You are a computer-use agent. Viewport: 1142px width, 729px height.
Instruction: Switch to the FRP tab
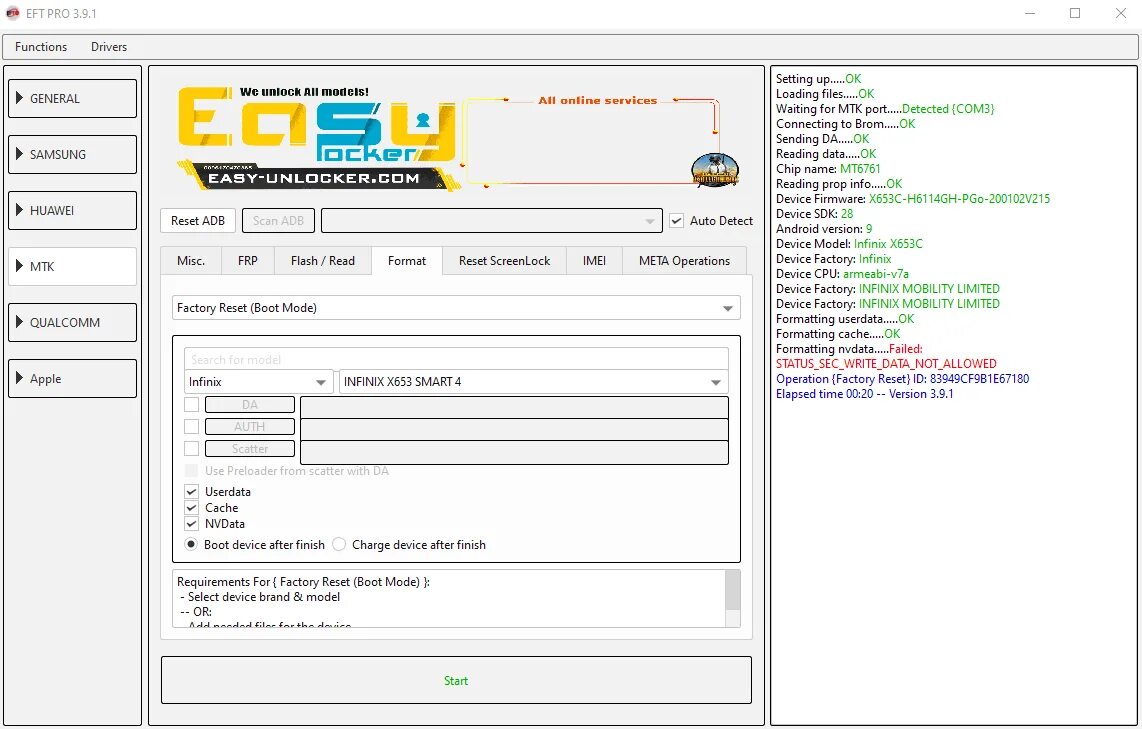248,261
